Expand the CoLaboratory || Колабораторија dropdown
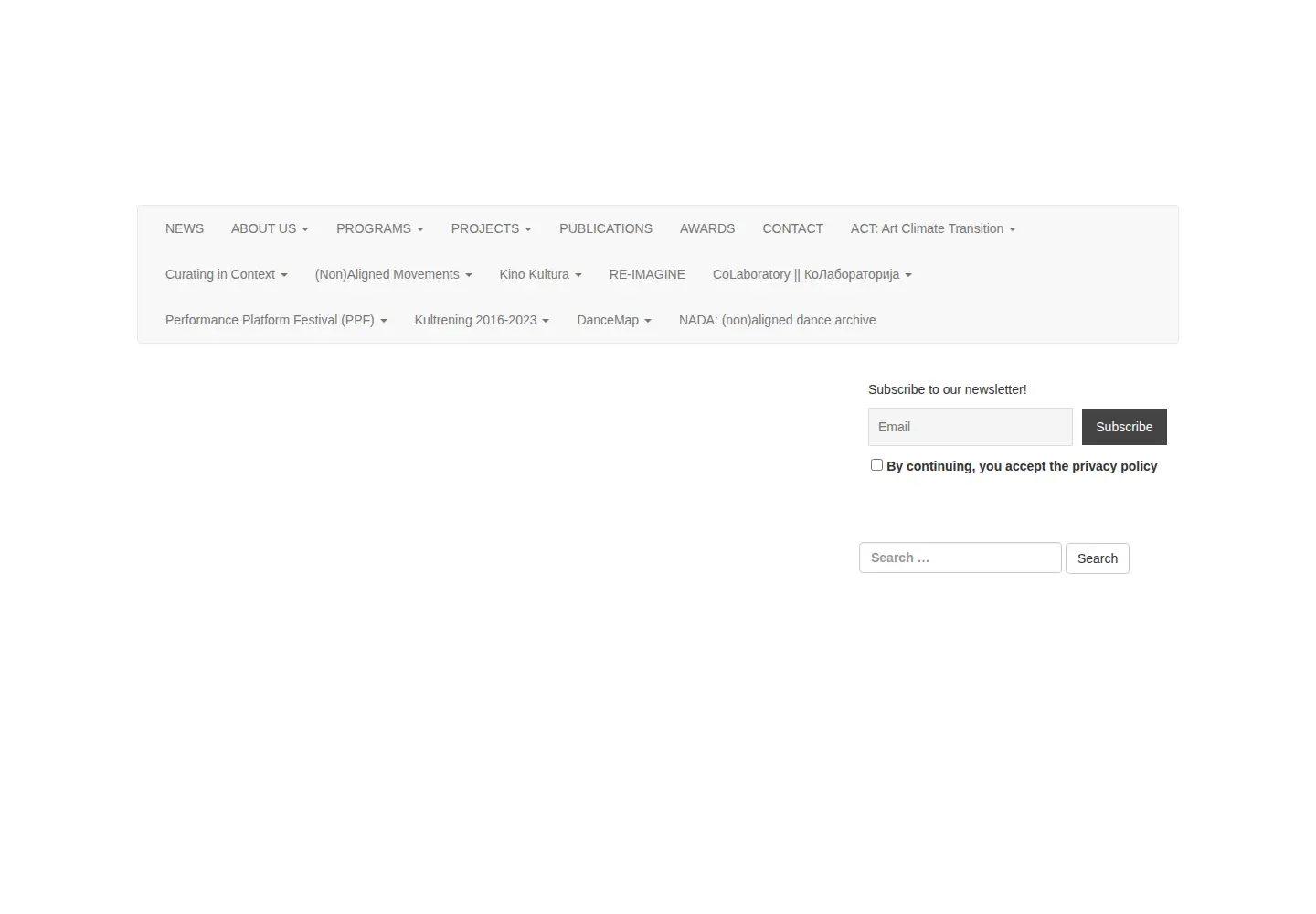This screenshot has height=914, width=1316. [812, 274]
